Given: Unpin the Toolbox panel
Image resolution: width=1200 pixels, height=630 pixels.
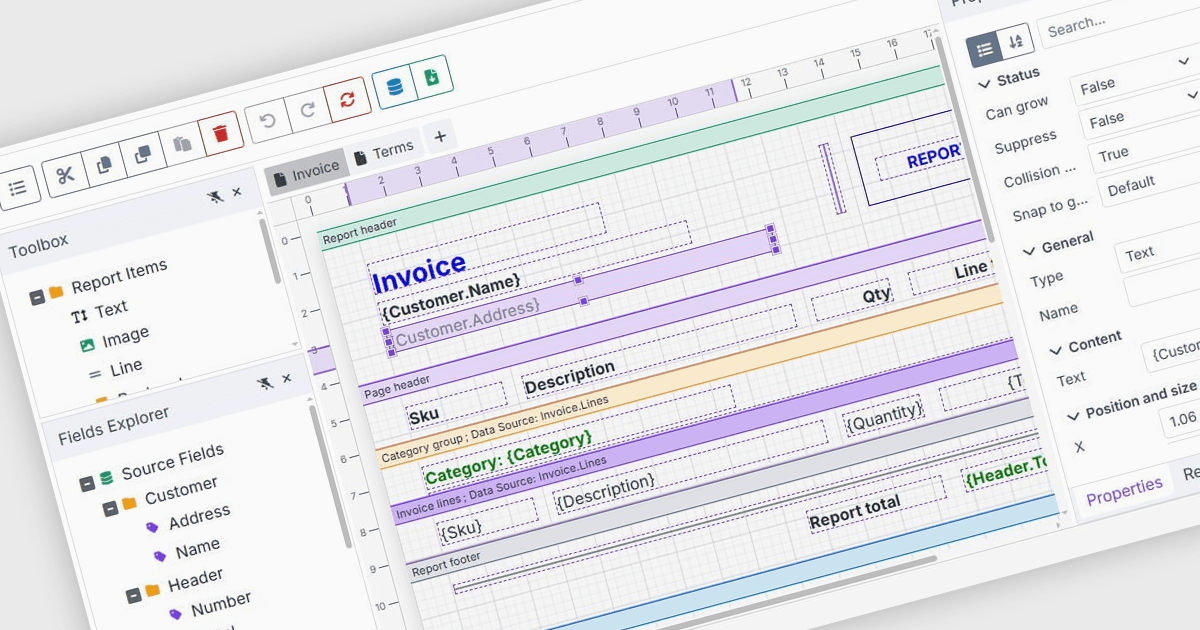Looking at the screenshot, I should [215, 197].
